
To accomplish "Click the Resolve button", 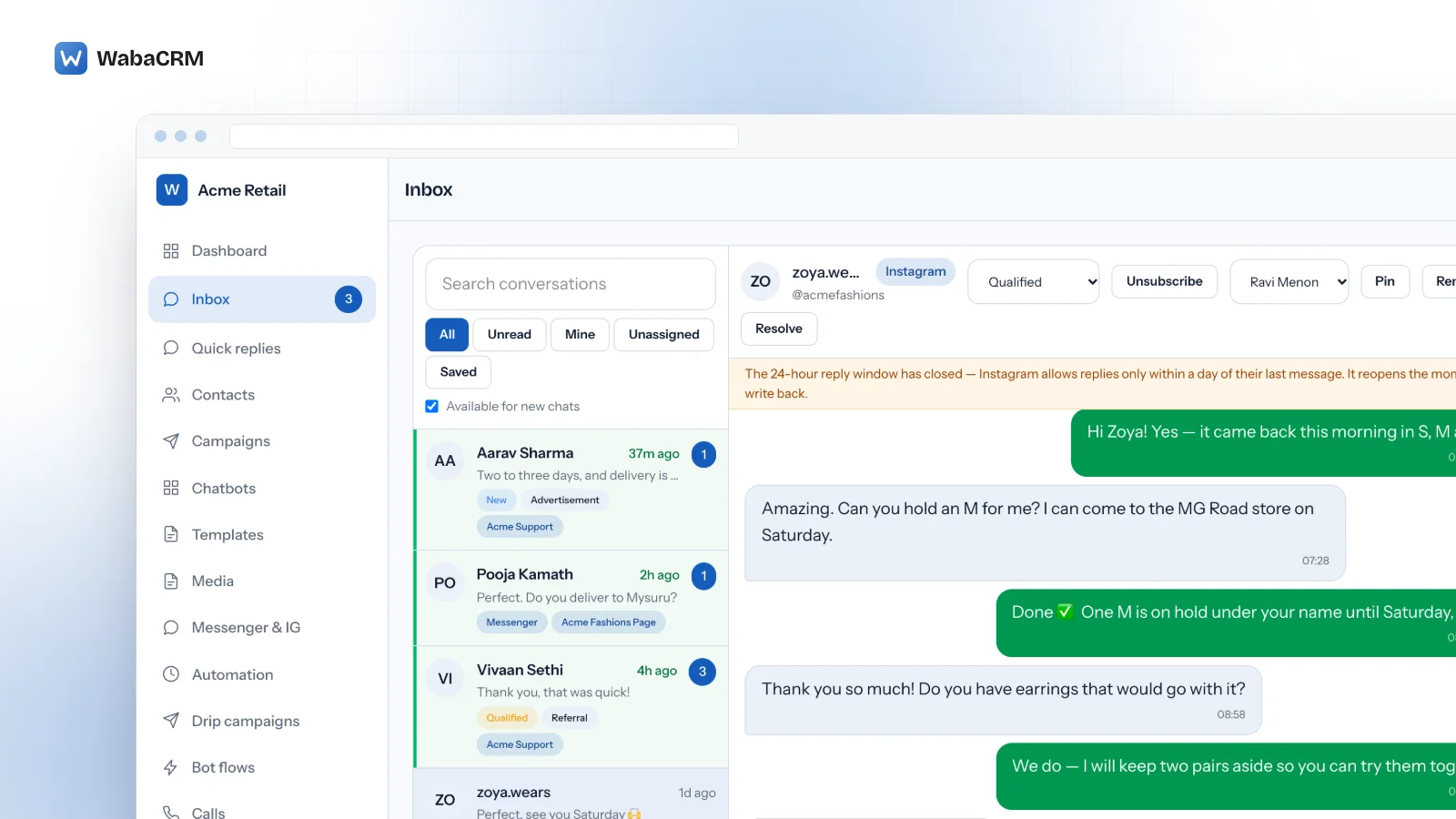I will pos(779,329).
